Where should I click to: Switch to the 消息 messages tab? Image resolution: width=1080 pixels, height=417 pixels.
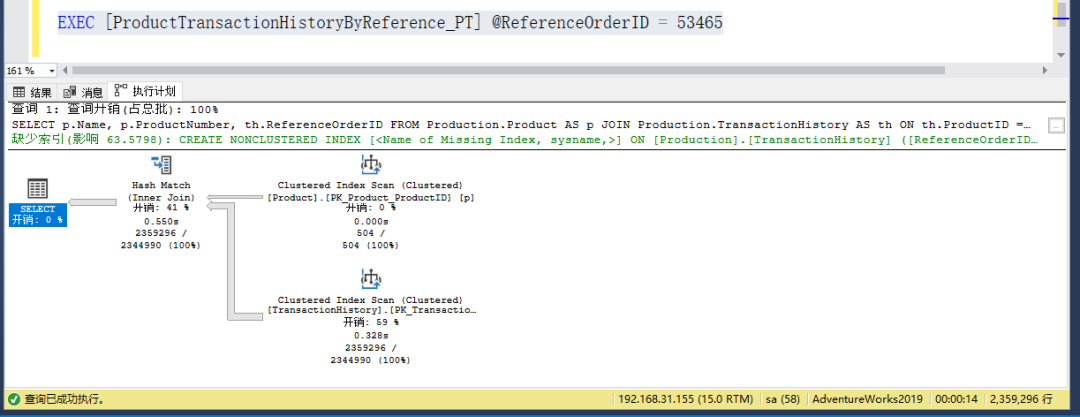coord(83,92)
